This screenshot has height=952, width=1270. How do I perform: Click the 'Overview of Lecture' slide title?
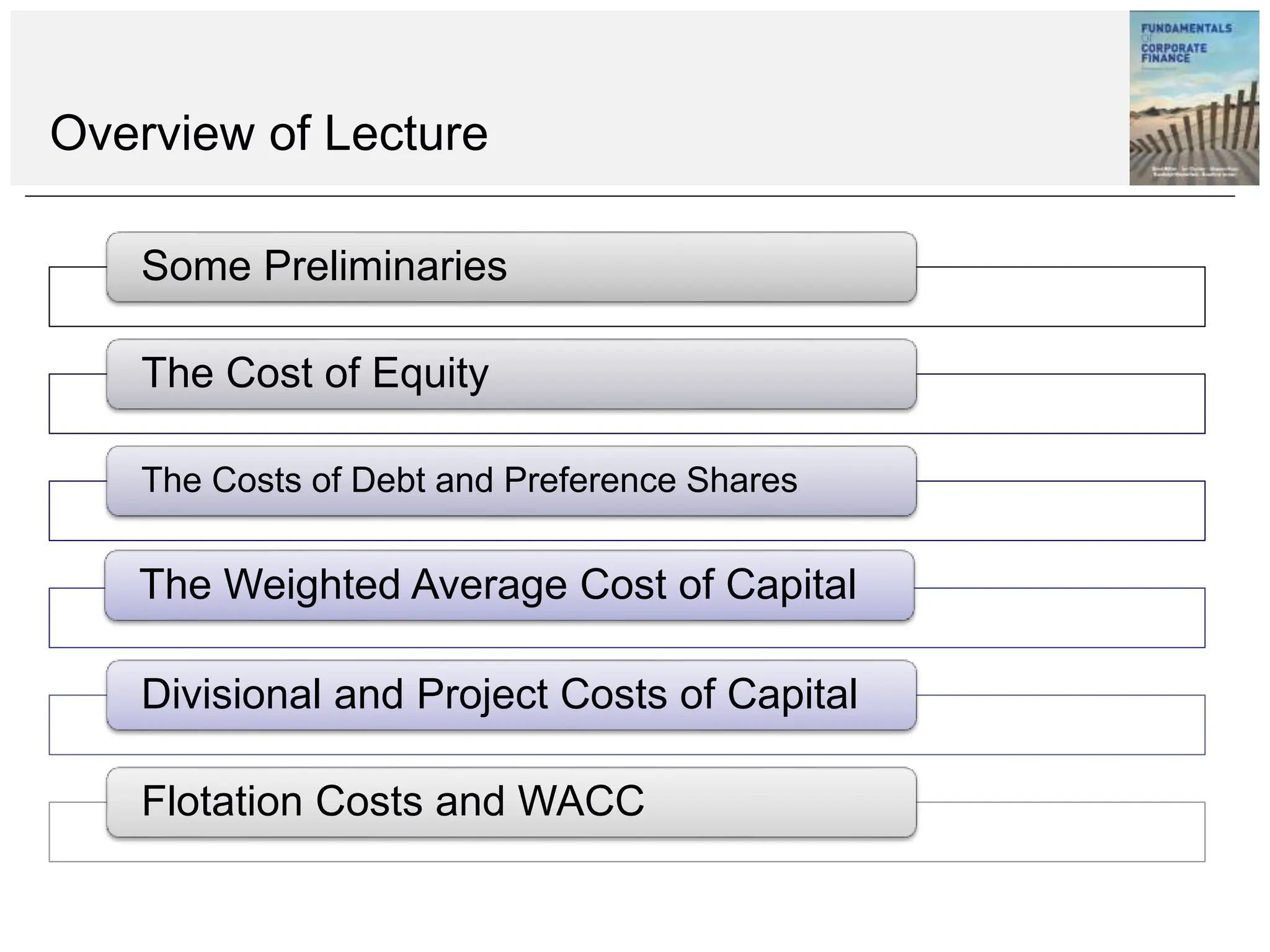pos(269,133)
